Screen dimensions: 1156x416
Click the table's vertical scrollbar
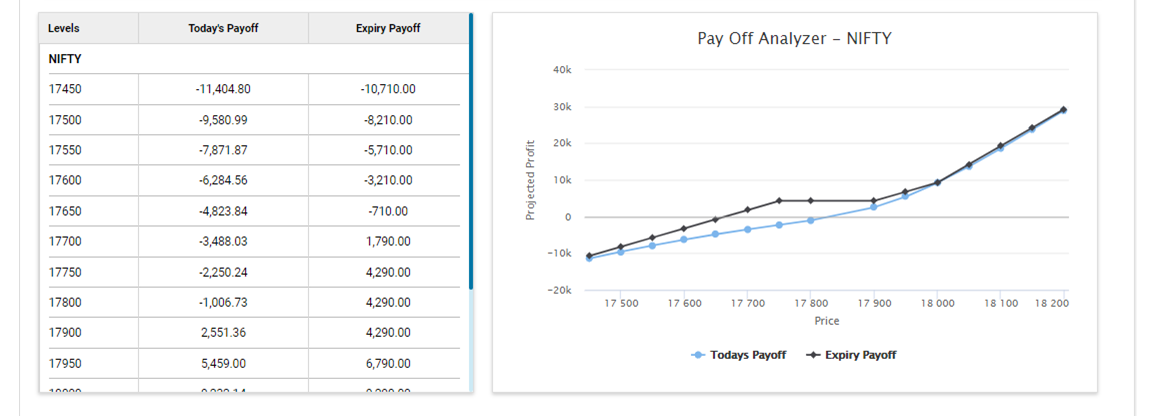point(470,150)
